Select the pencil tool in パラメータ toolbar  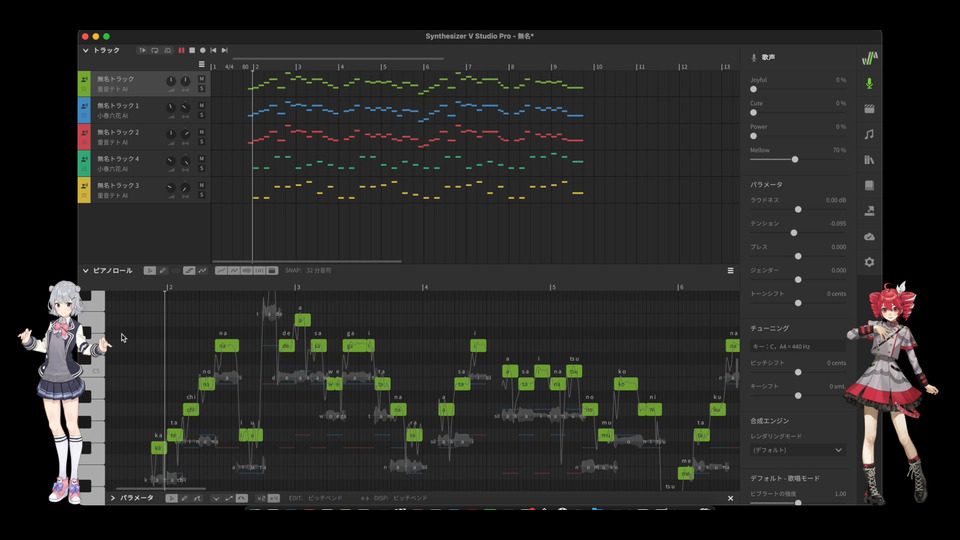[x=184, y=498]
